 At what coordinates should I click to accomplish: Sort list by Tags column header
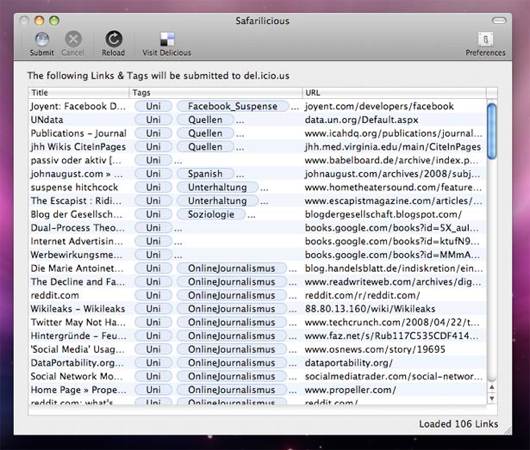click(216, 93)
